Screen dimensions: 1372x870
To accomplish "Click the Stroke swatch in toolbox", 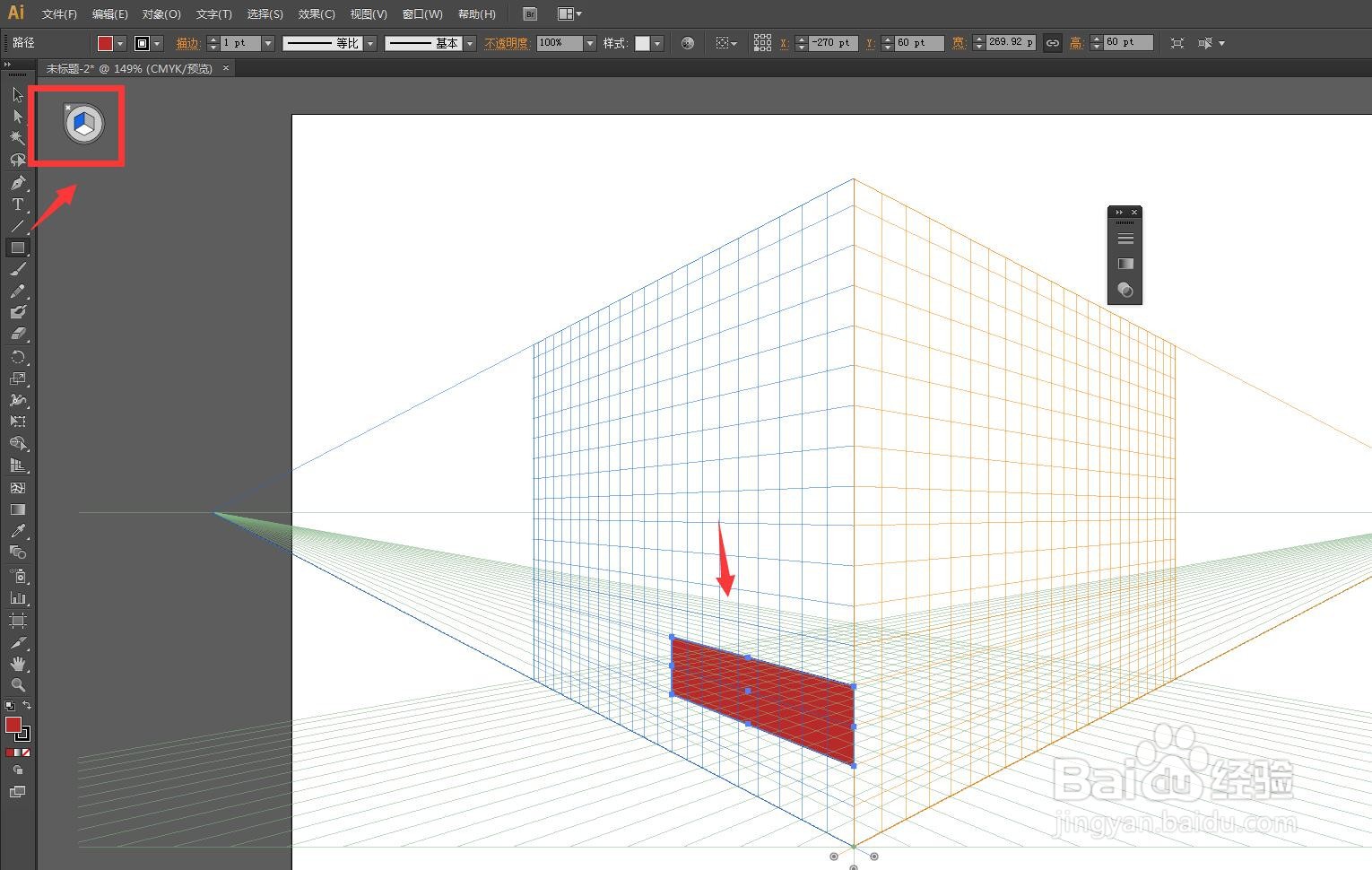I will point(23,735).
